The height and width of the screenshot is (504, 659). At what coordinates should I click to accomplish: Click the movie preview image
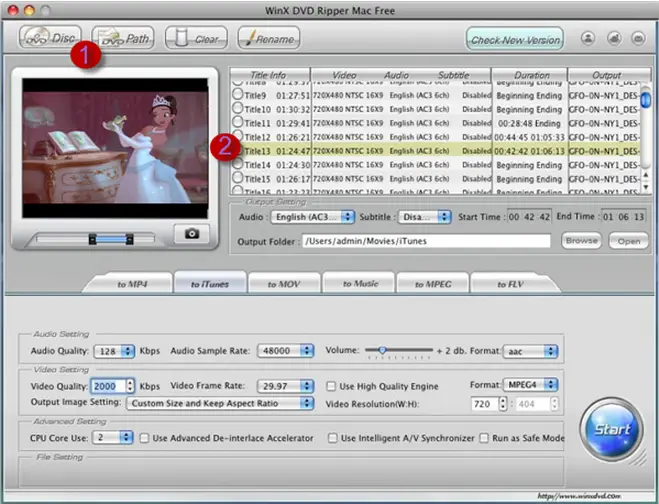click(x=115, y=148)
